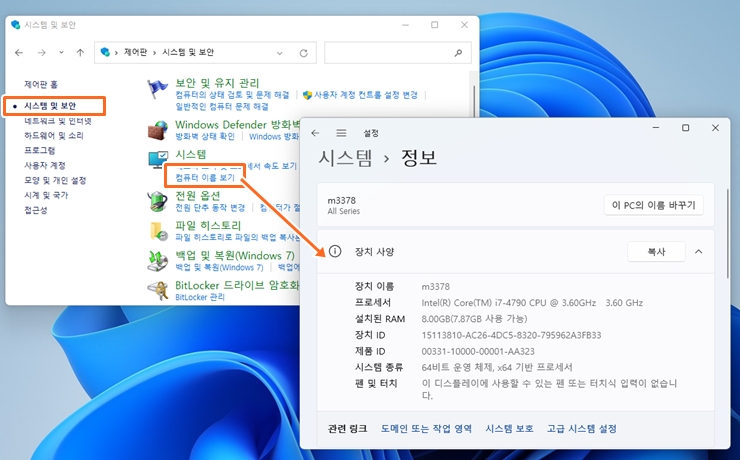Open BitLocker 관리 link
Screen dimensions: 740x460
[x=200, y=297]
